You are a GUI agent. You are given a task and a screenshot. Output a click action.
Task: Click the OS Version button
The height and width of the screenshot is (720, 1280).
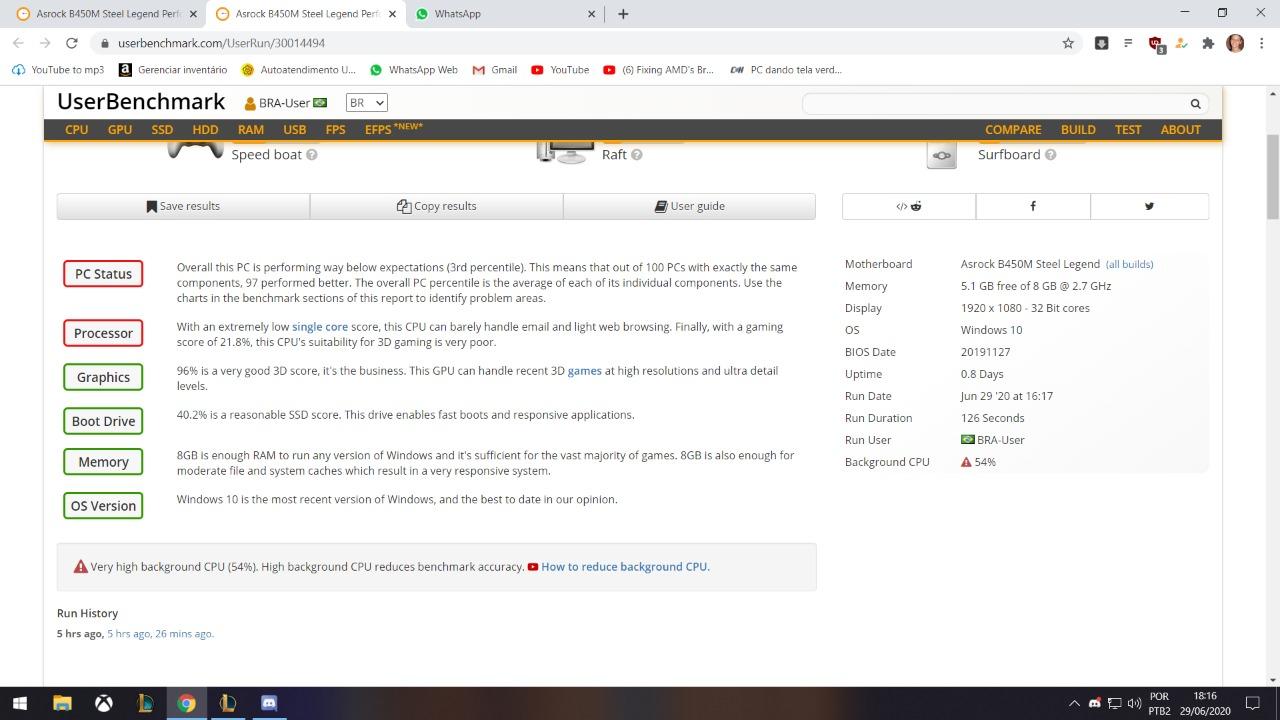coord(103,506)
